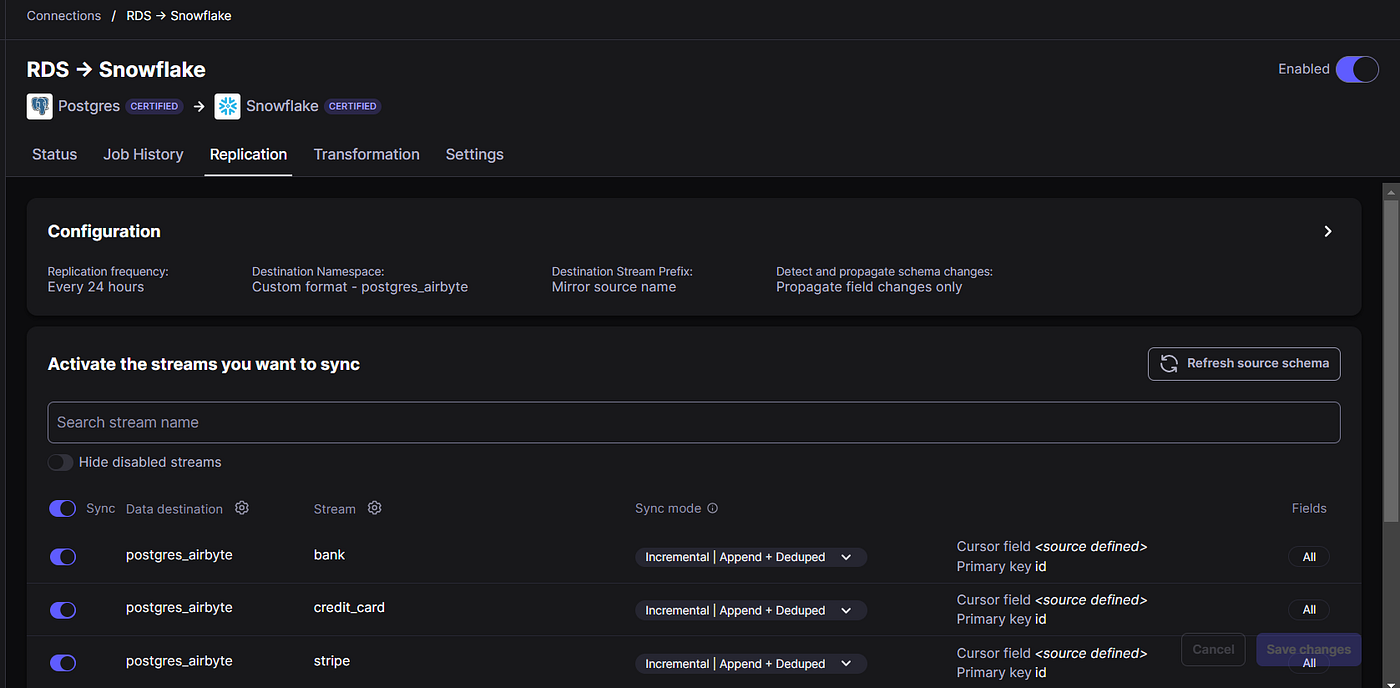This screenshot has height=688, width=1400.
Task: Open Data destination gear settings
Action: click(242, 508)
